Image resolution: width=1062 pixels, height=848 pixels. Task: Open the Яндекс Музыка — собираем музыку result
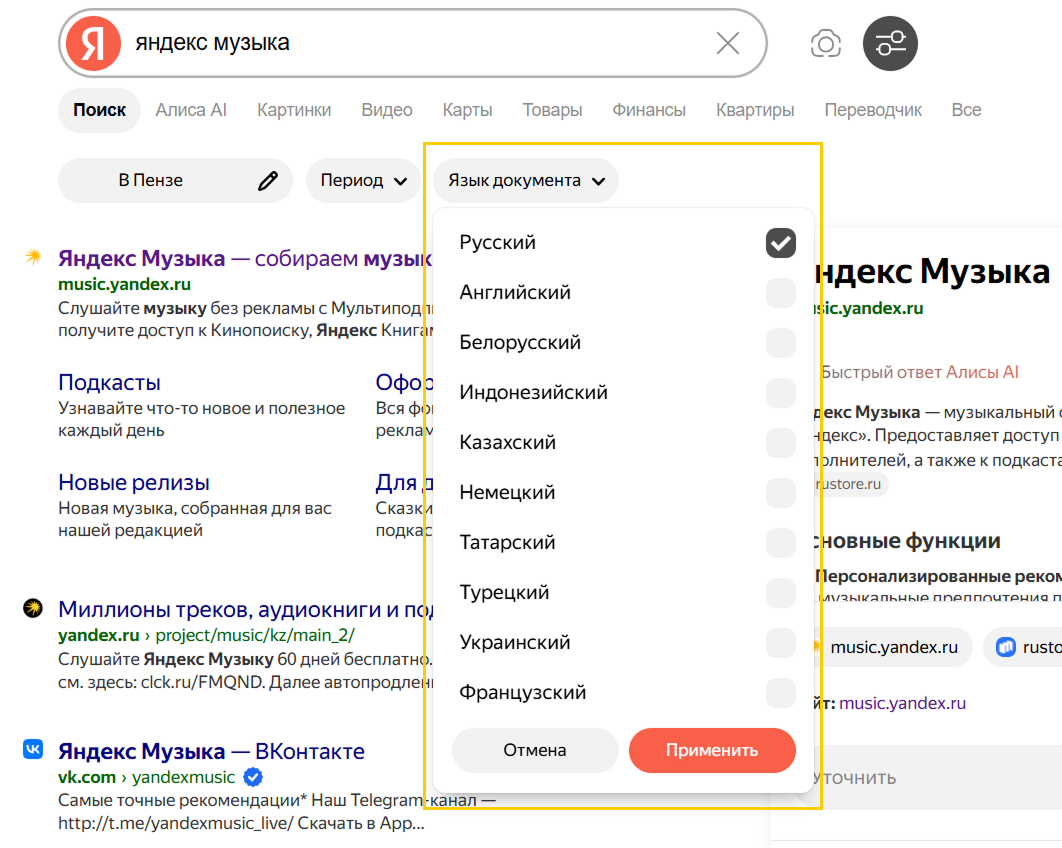click(245, 258)
